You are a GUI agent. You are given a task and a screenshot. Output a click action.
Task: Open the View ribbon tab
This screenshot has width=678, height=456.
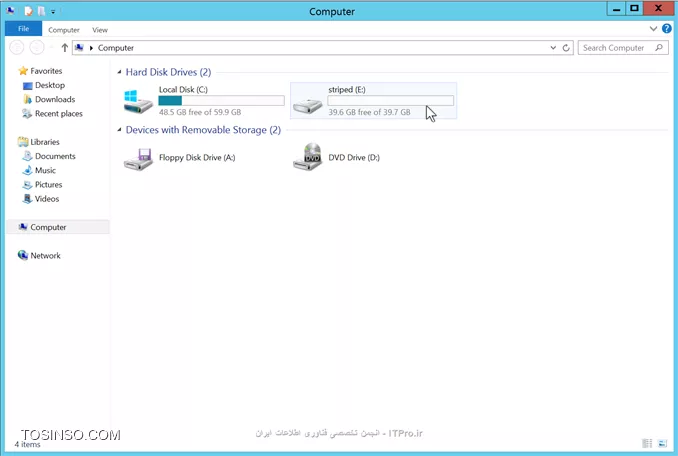pos(100,30)
